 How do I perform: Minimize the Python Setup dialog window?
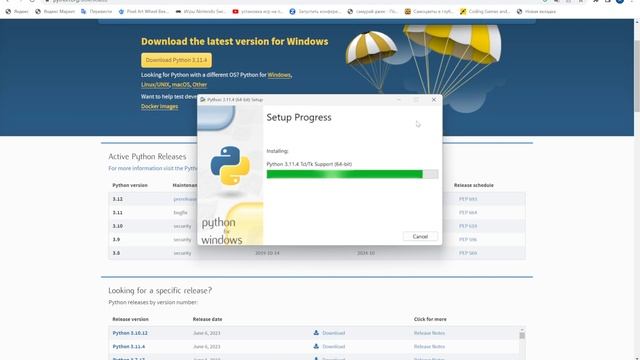click(399, 100)
